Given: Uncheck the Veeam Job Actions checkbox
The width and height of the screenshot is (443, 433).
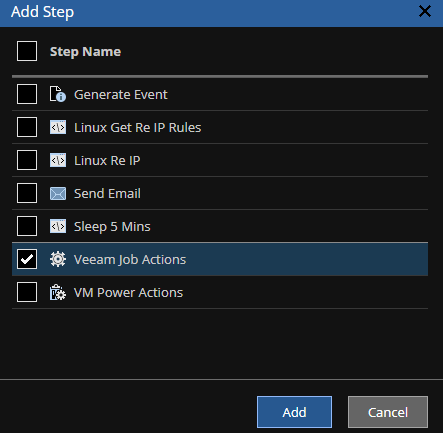Looking at the screenshot, I should [x=27, y=259].
